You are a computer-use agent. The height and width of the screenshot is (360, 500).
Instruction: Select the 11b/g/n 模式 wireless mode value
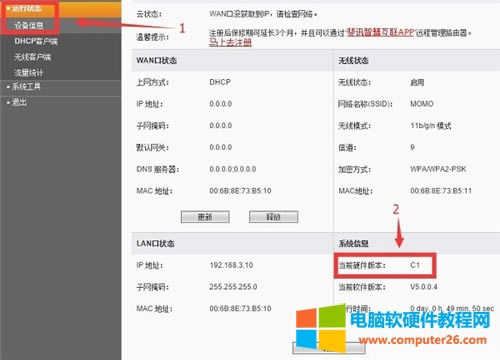pyautogui.click(x=431, y=126)
